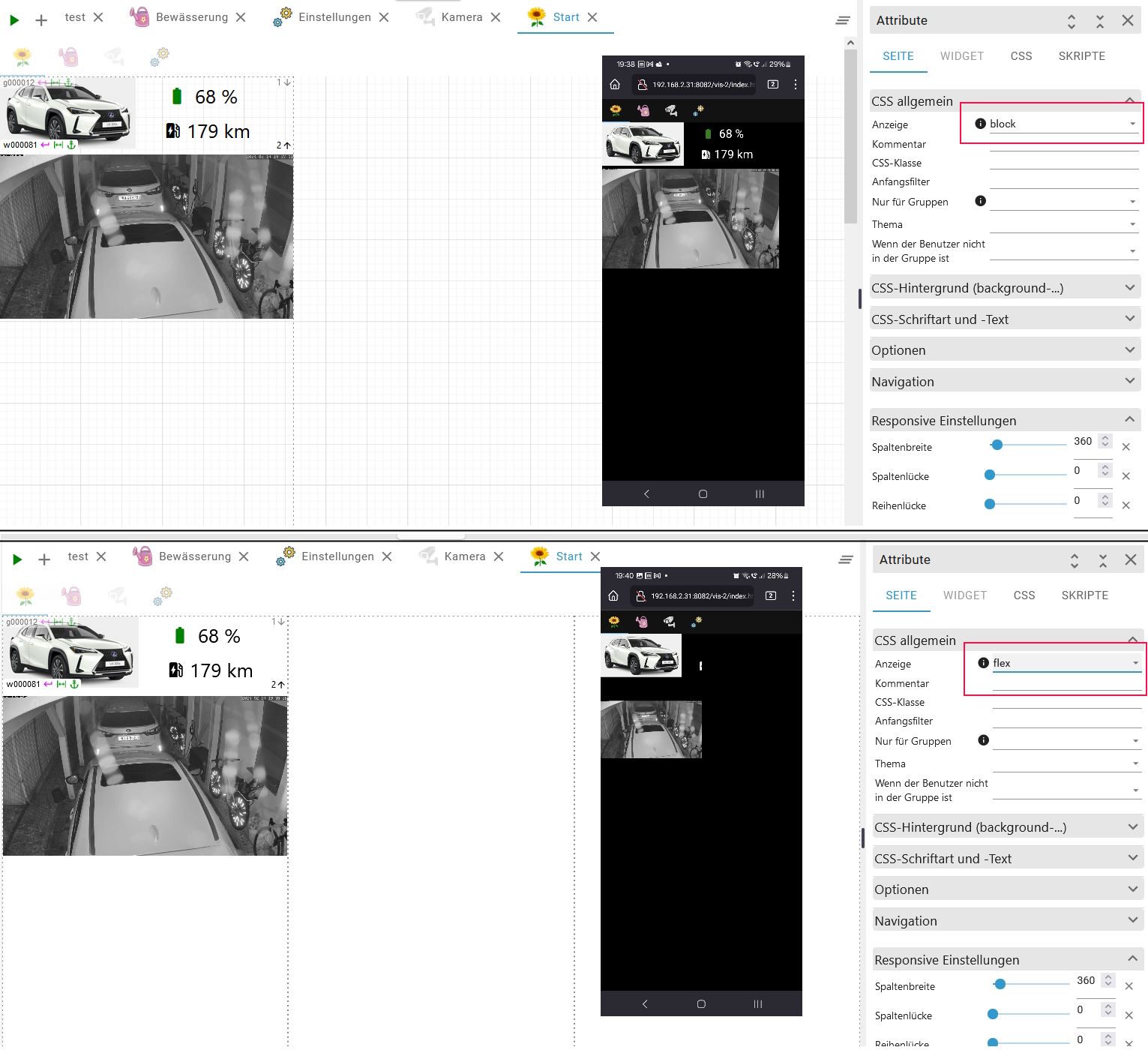Click the info icon beside the 'block' Anzeige value
The height and width of the screenshot is (1050, 1148).
pyautogui.click(x=980, y=124)
